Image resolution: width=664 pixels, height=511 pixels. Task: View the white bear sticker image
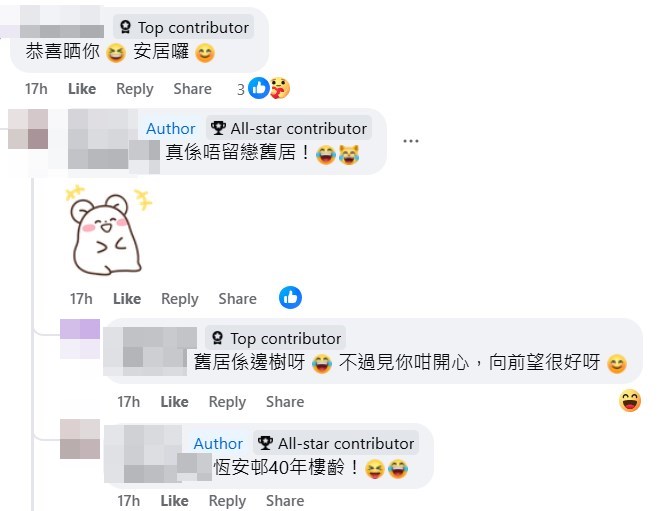click(x=108, y=230)
